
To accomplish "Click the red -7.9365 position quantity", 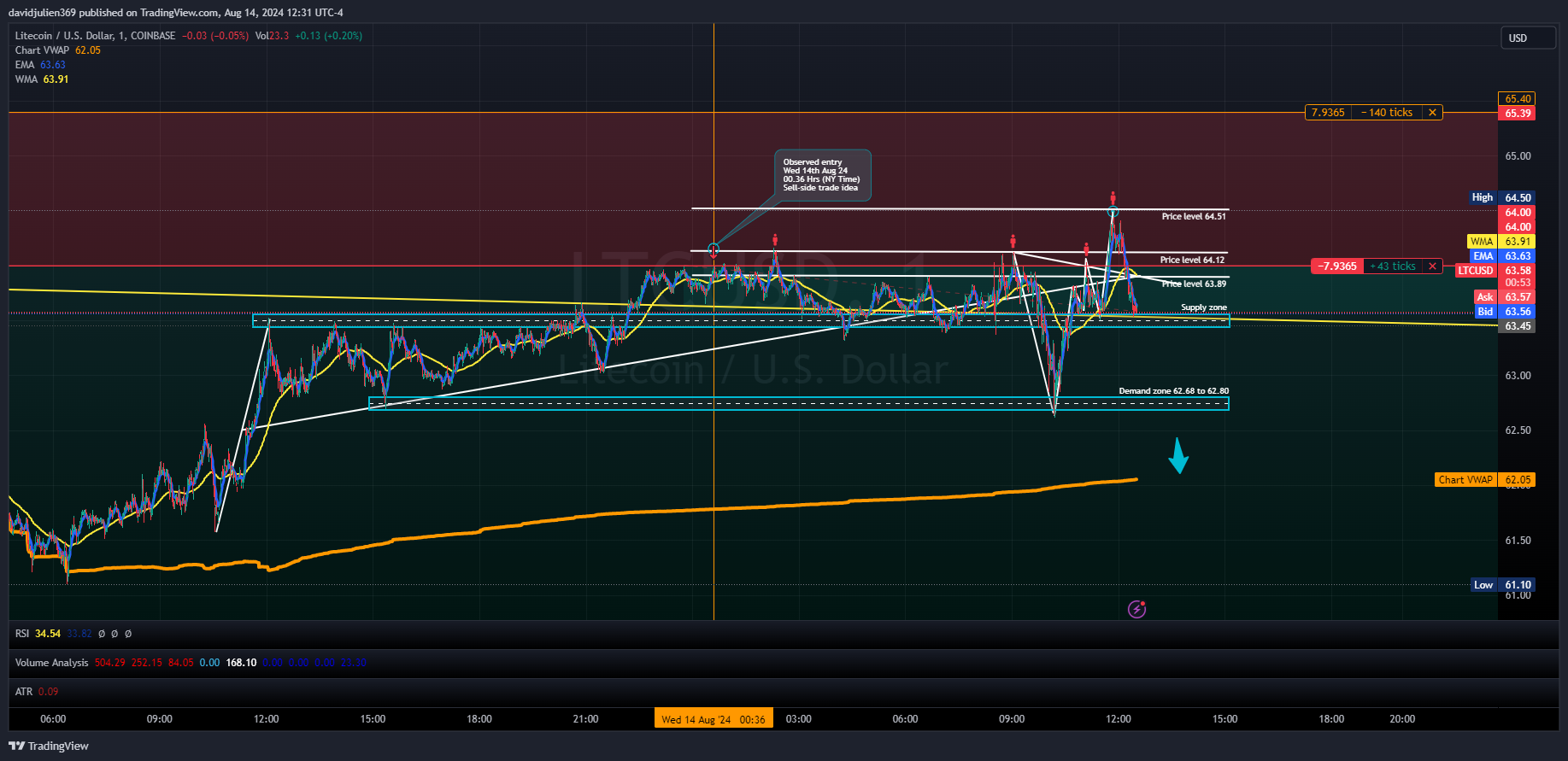I will point(1337,266).
